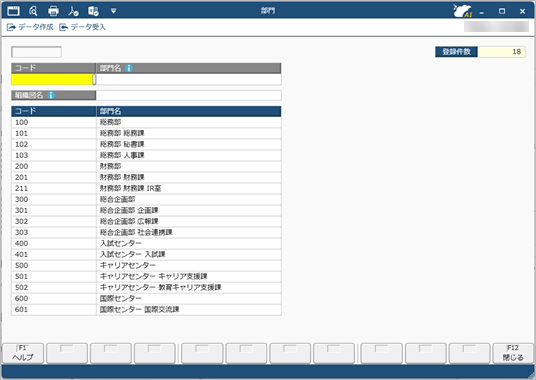536x380 pixels.
Task: Select row 100 総務部
Action: point(146,122)
